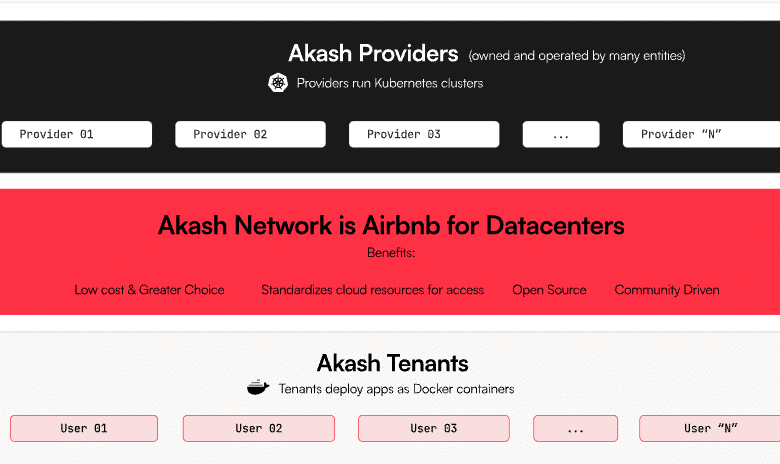Click 'Standardizes cloud resources for access' text
The height and width of the screenshot is (464, 780).
373,290
